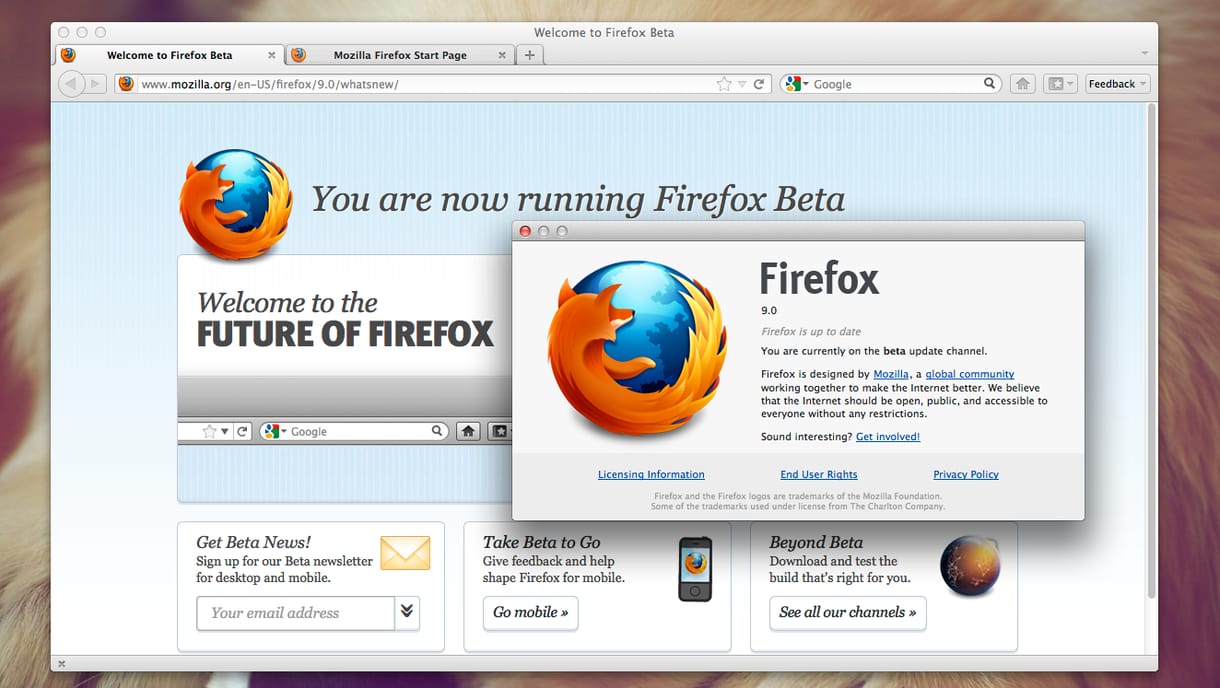Submit newsletter signup with the double-chevron button

click(x=407, y=613)
